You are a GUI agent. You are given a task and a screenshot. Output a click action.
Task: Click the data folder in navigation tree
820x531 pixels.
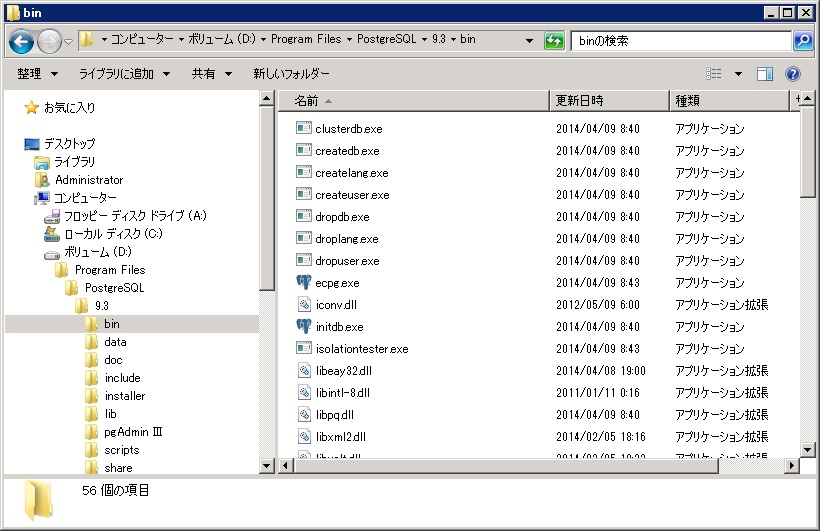coord(115,342)
